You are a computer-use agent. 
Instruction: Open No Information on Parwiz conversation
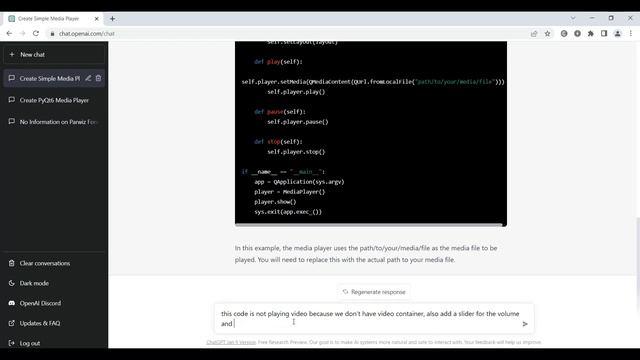tap(54, 122)
